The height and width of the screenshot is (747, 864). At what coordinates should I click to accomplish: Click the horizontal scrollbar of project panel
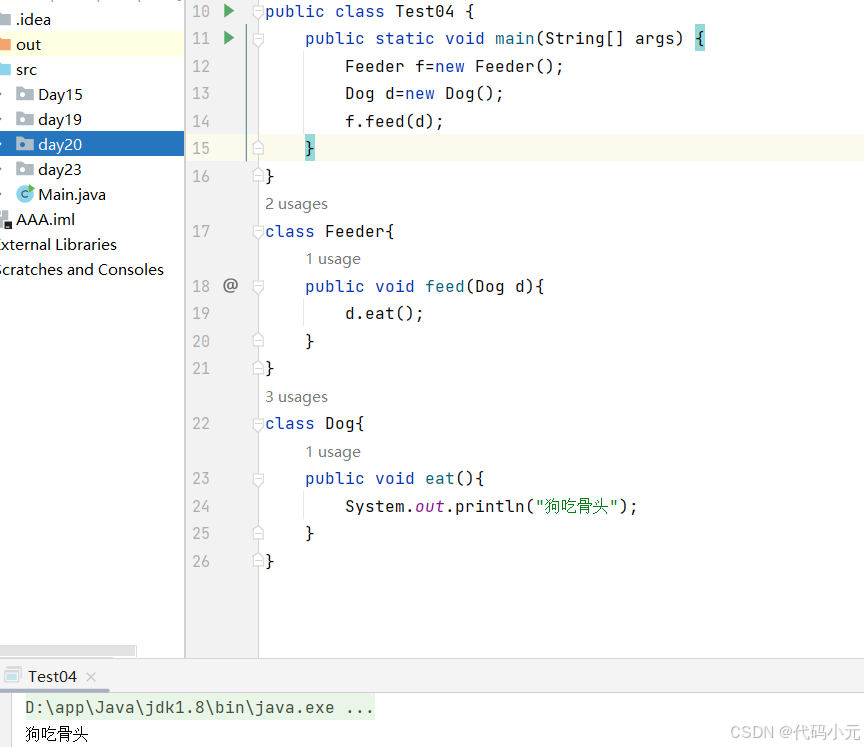click(68, 651)
